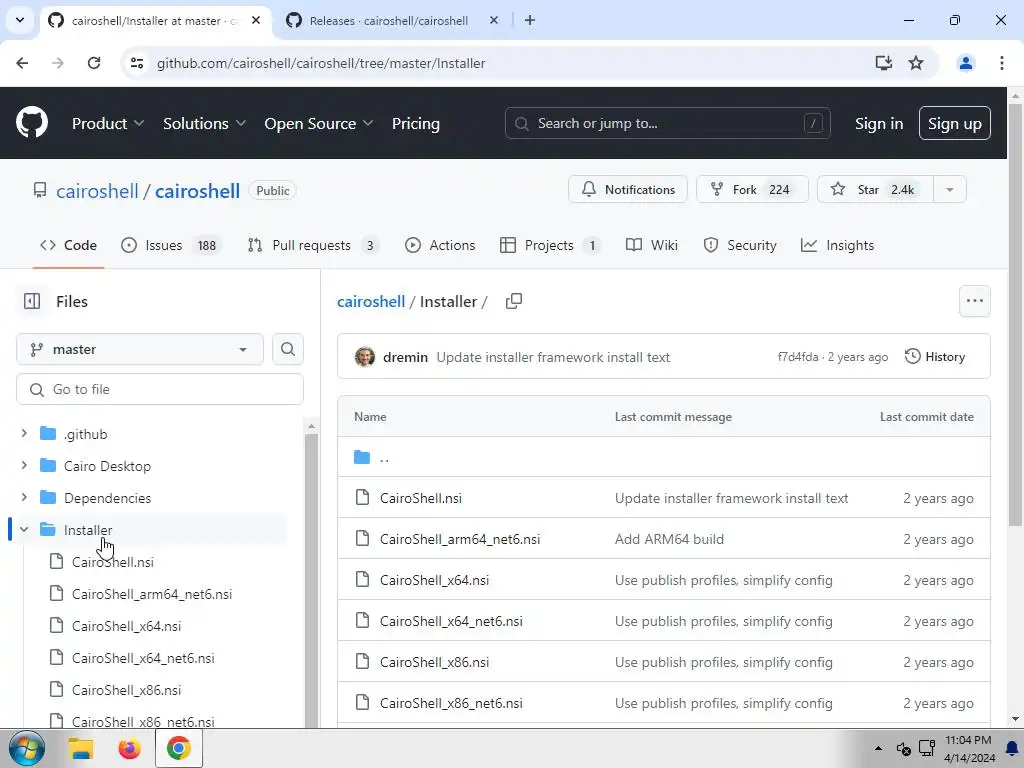
Task: Show hidden system tray icons
Action: 878,748
